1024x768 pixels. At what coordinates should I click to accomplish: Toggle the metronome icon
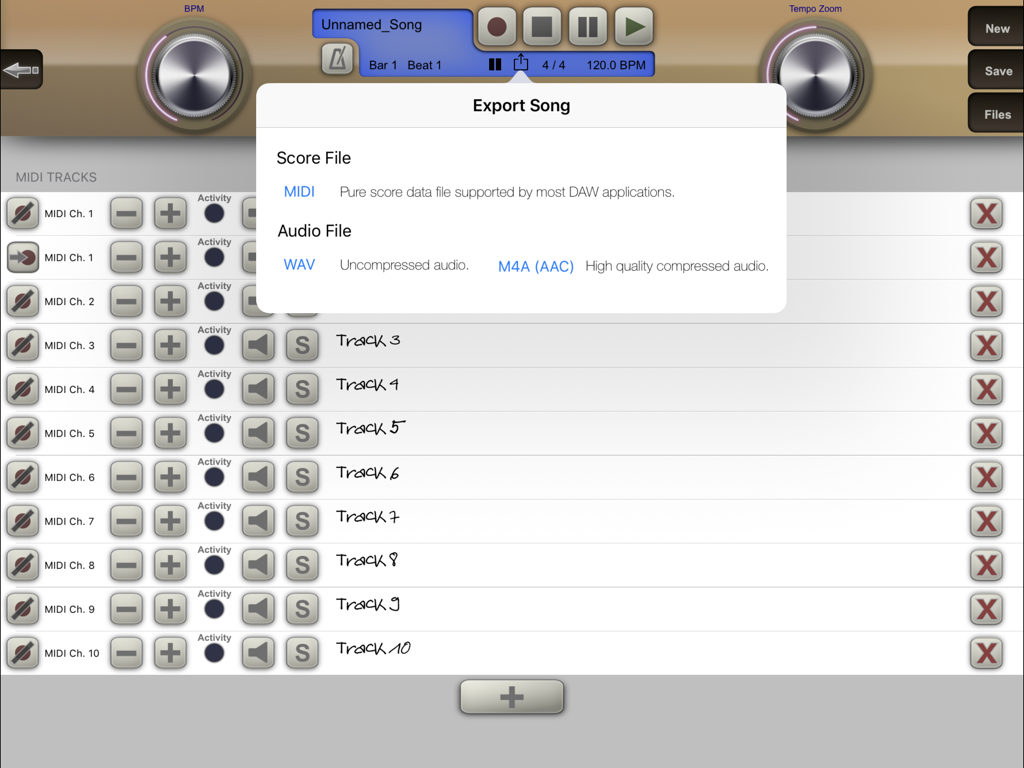click(338, 60)
